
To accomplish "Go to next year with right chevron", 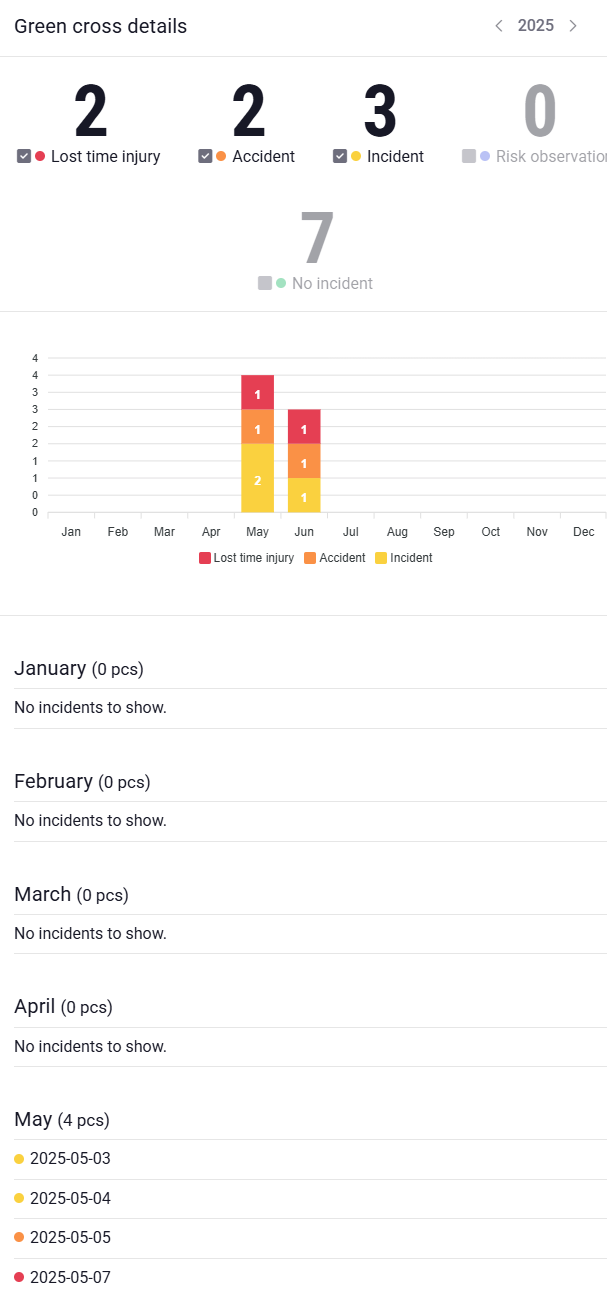I will click(x=573, y=26).
